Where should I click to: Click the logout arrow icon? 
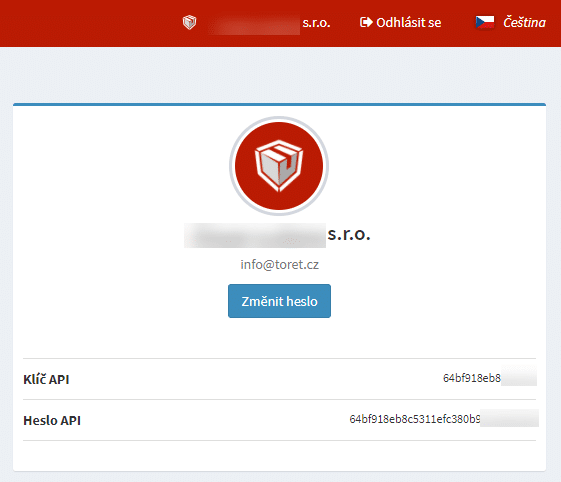click(x=366, y=22)
